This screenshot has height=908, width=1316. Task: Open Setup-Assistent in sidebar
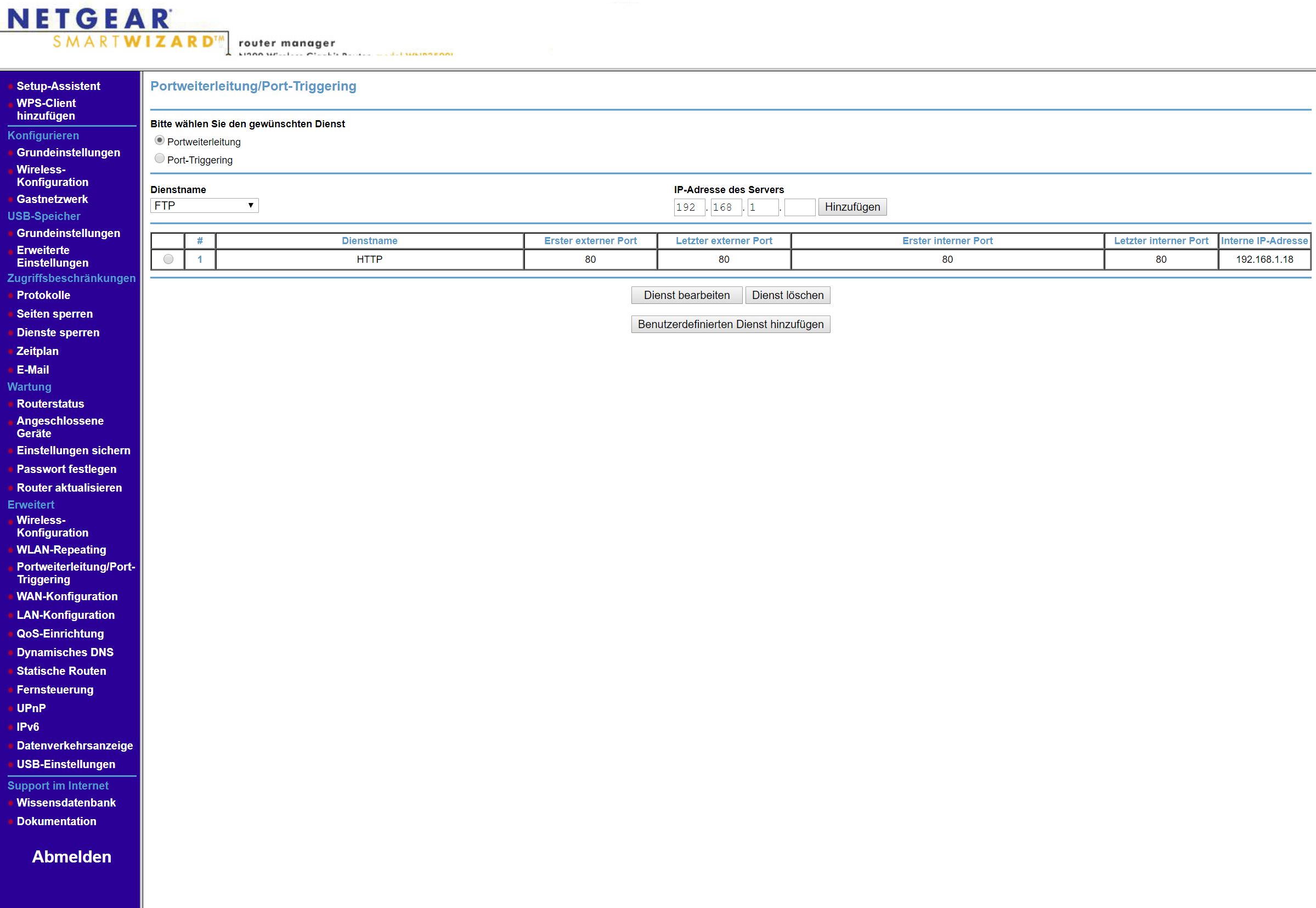click(58, 86)
